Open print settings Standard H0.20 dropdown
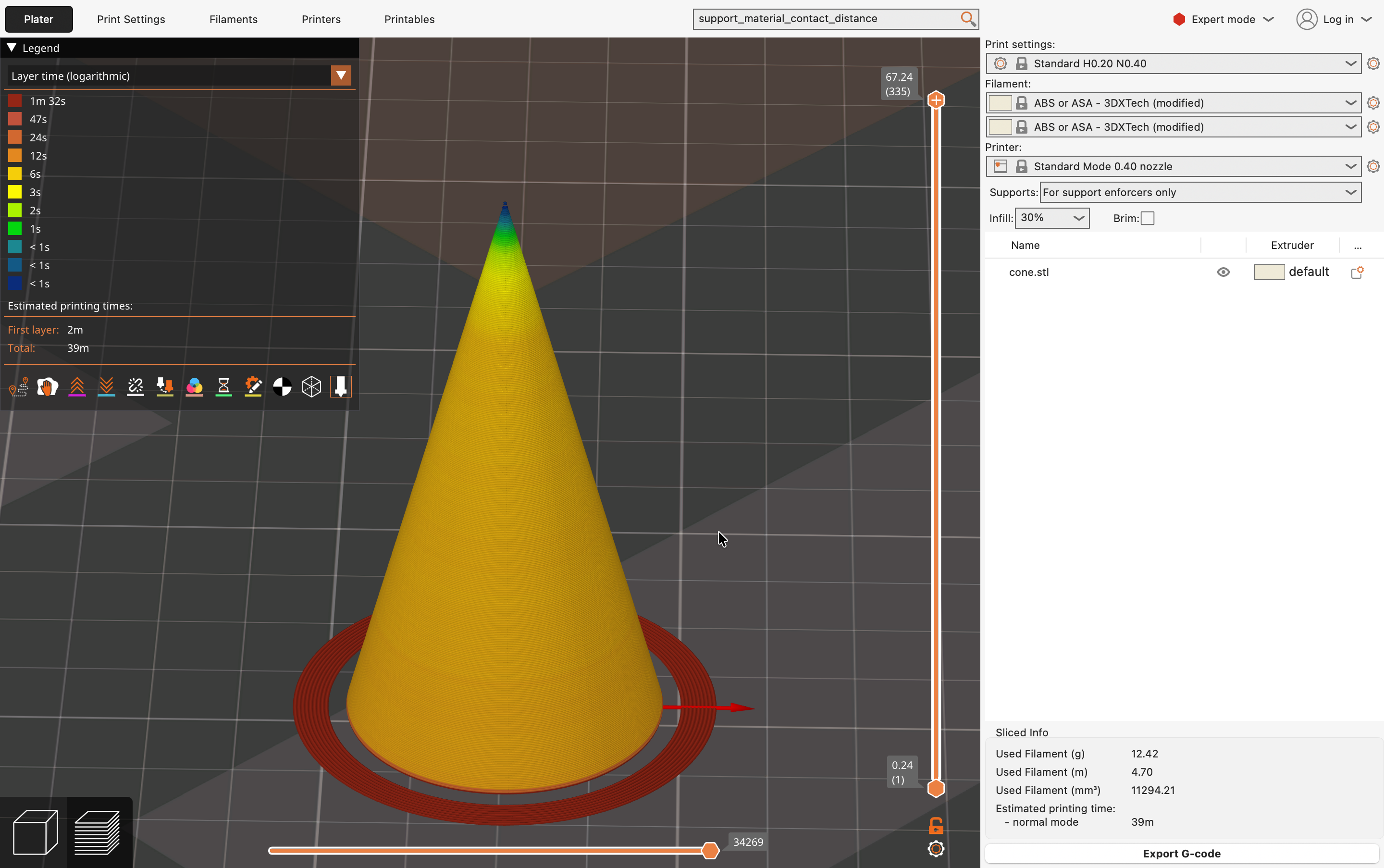1384x868 pixels. pyautogui.click(x=1174, y=64)
